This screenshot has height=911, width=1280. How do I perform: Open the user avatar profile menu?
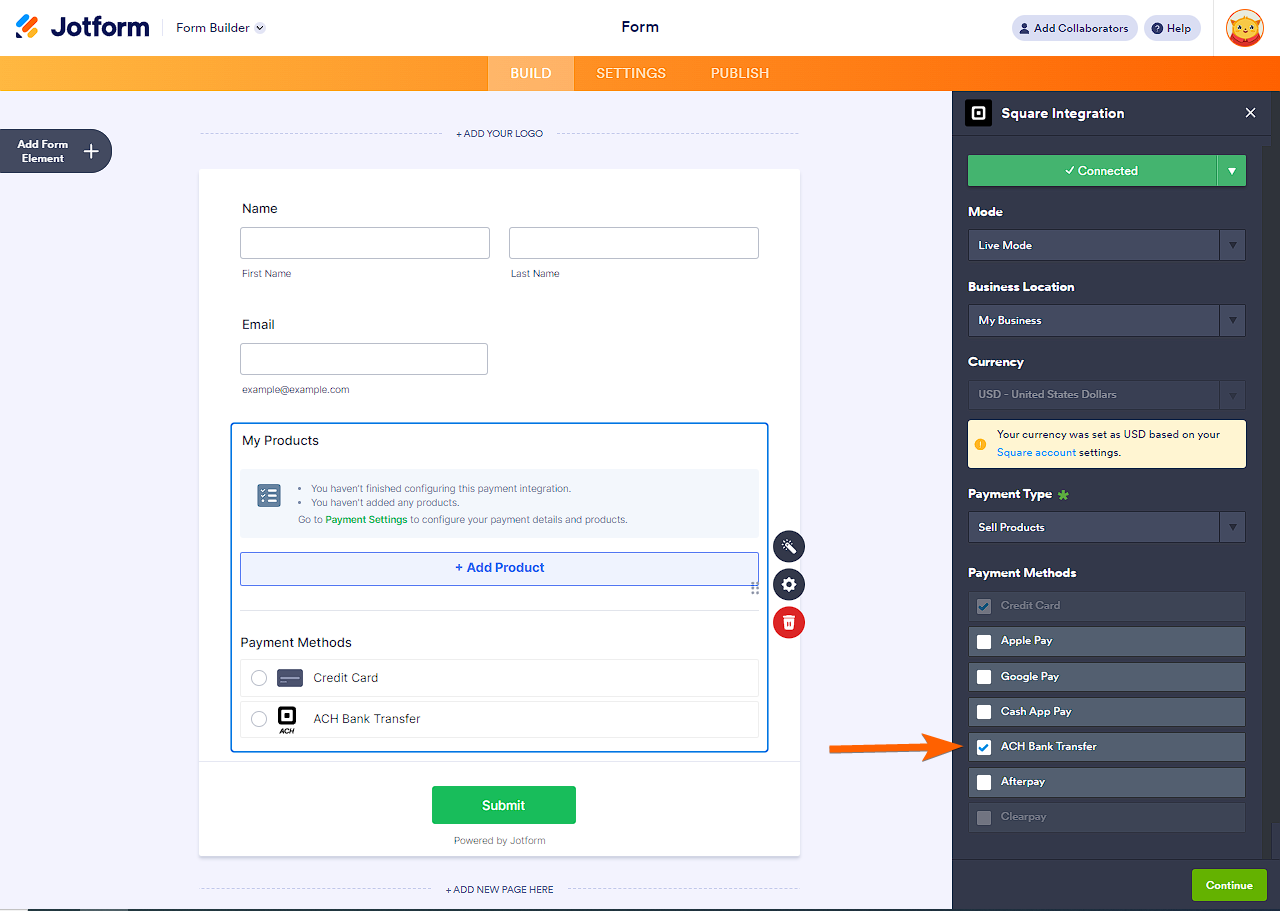point(1245,28)
